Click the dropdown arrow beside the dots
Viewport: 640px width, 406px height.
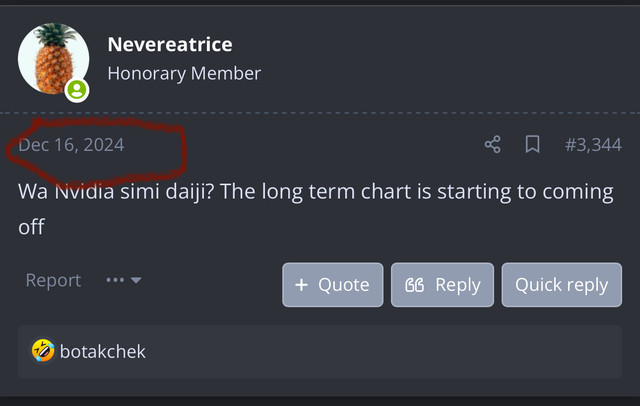pyautogui.click(x=136, y=280)
